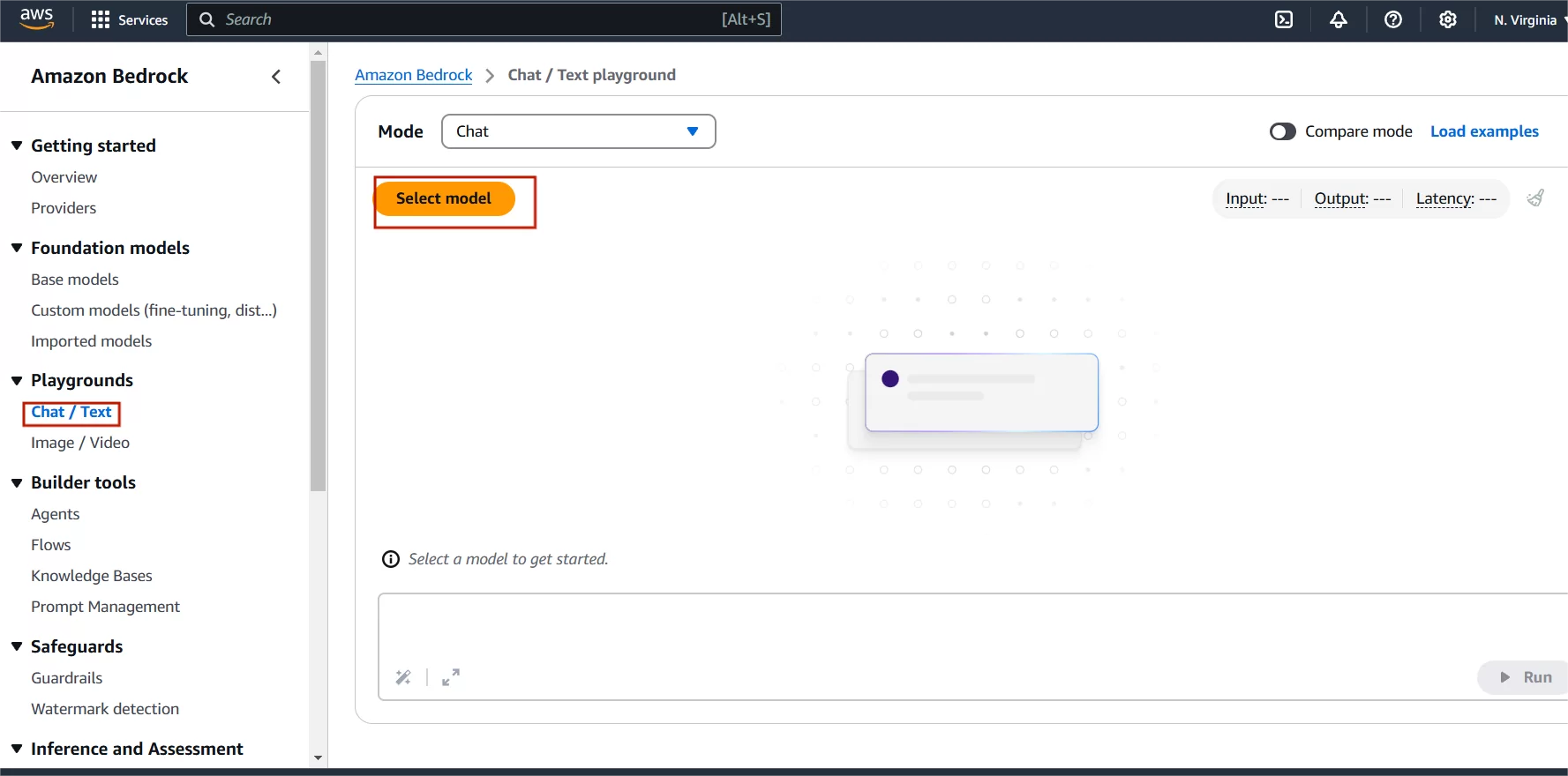The image size is (1568, 776).
Task: Open Knowledge Bases
Action: (x=92, y=576)
